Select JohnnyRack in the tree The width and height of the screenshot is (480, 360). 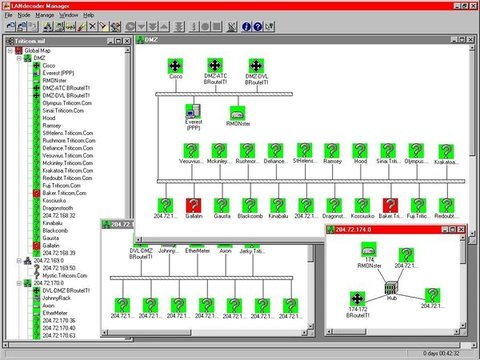point(57,298)
